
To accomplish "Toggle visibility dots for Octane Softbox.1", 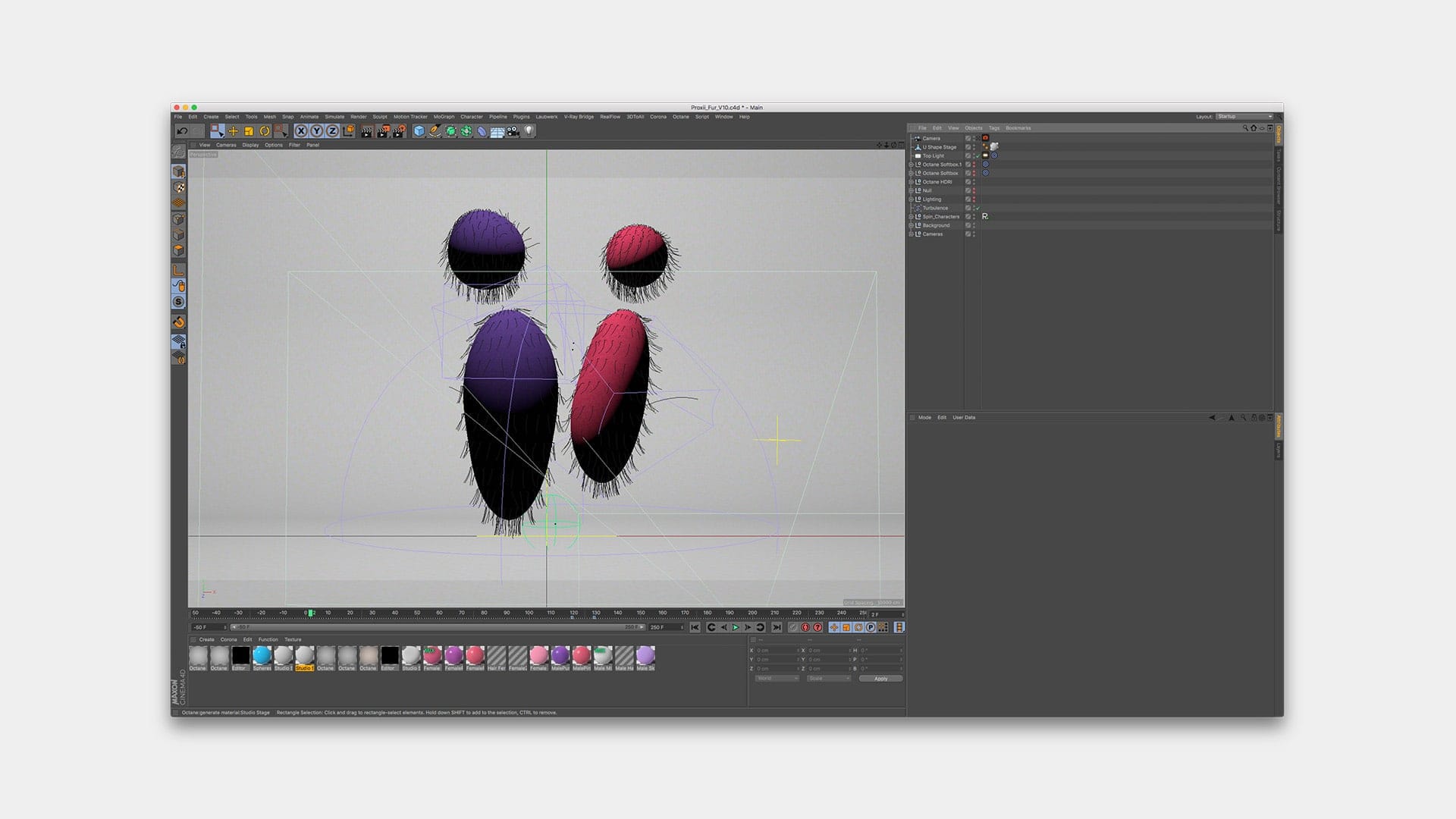I will click(974, 165).
